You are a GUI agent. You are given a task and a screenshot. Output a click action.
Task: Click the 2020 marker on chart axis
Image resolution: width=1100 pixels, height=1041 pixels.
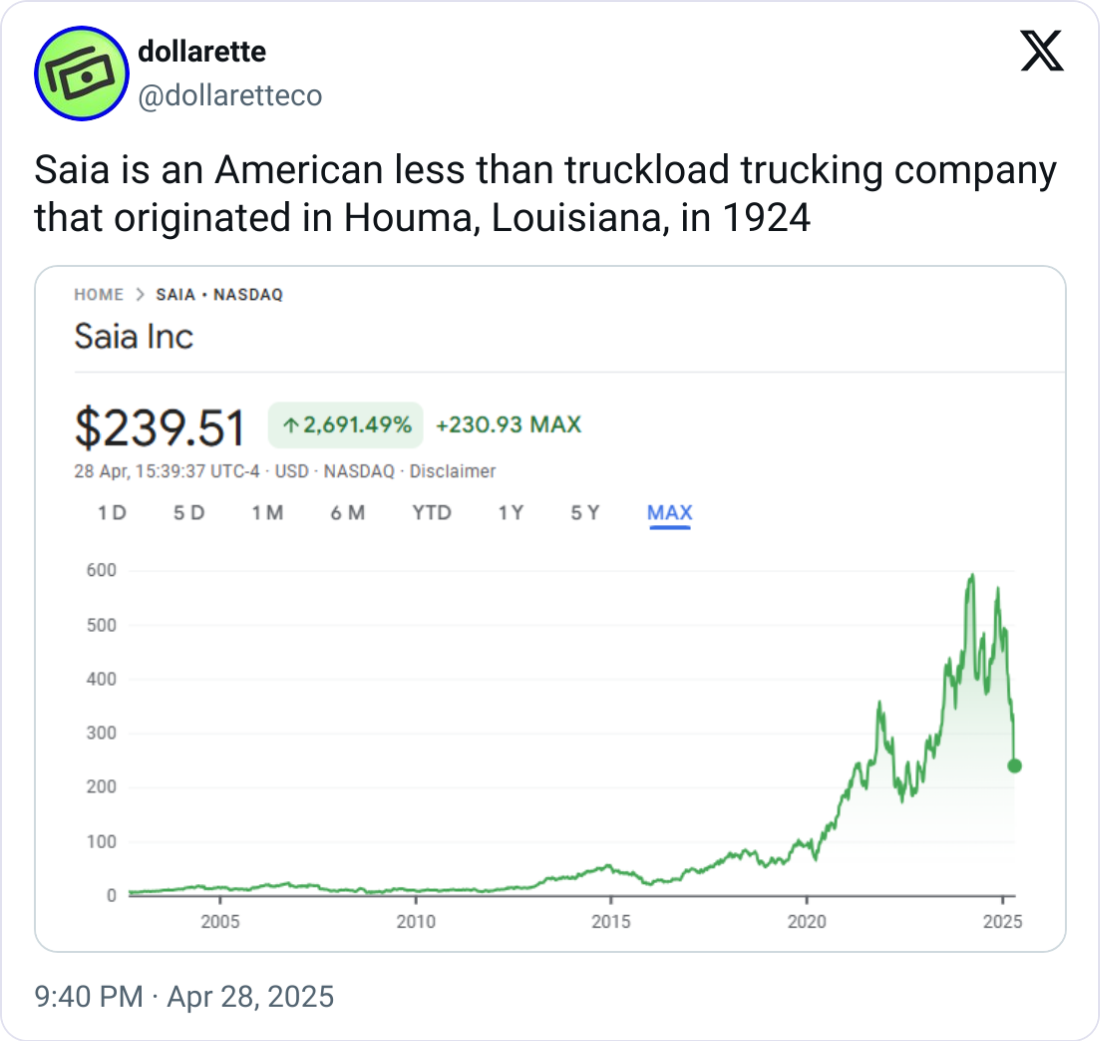(807, 922)
